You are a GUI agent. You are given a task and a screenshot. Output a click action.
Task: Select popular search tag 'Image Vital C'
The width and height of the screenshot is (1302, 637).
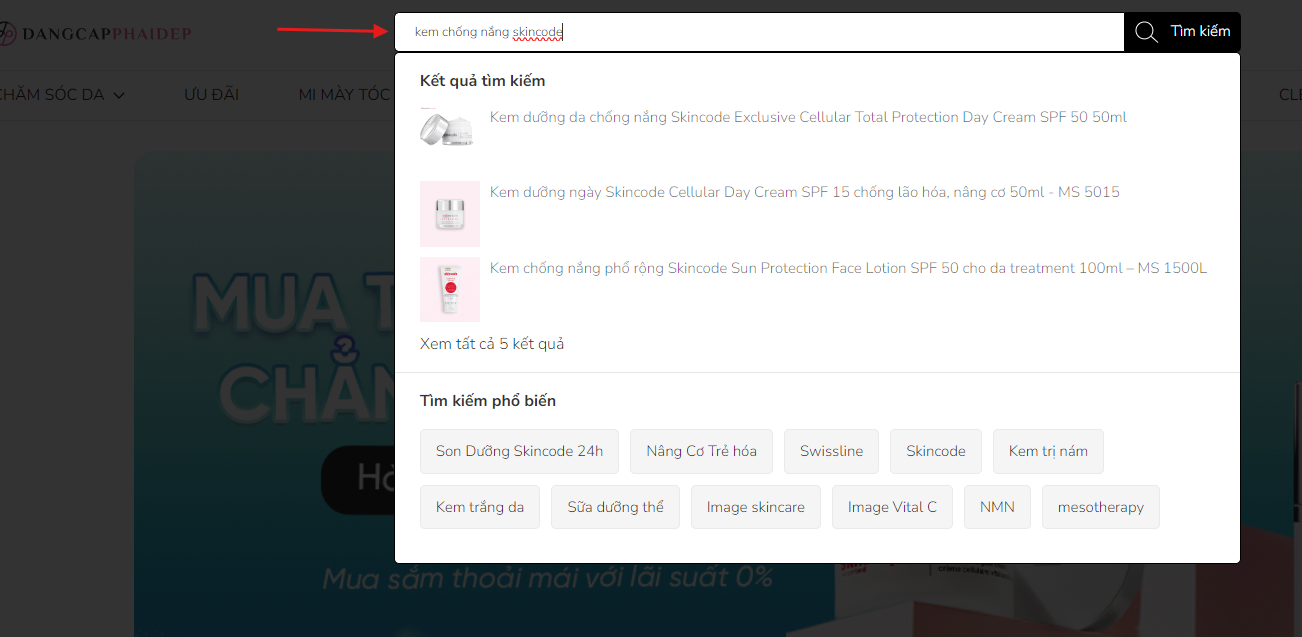892,507
